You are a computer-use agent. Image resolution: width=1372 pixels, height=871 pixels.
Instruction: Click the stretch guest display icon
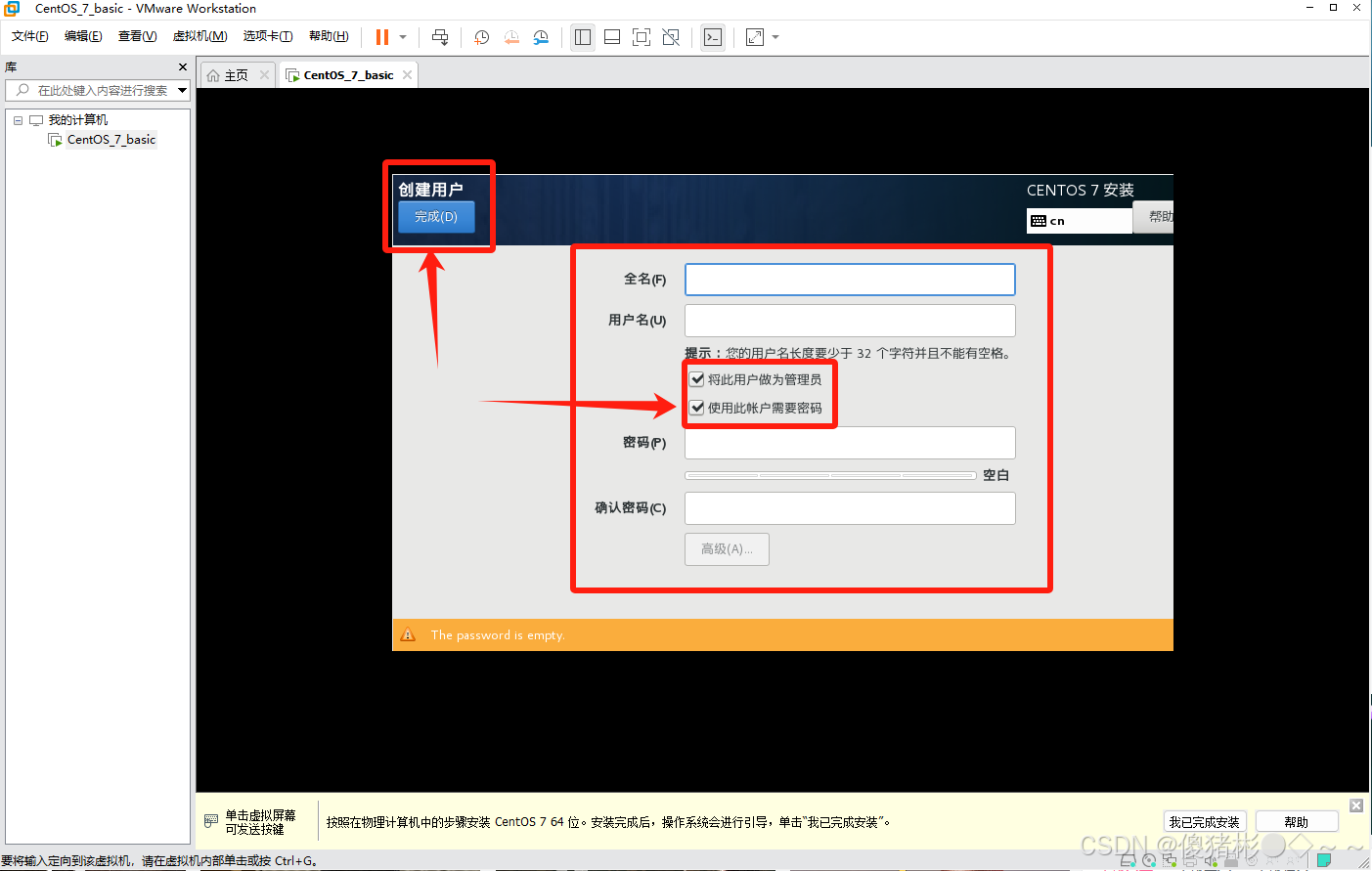pyautogui.click(x=755, y=37)
